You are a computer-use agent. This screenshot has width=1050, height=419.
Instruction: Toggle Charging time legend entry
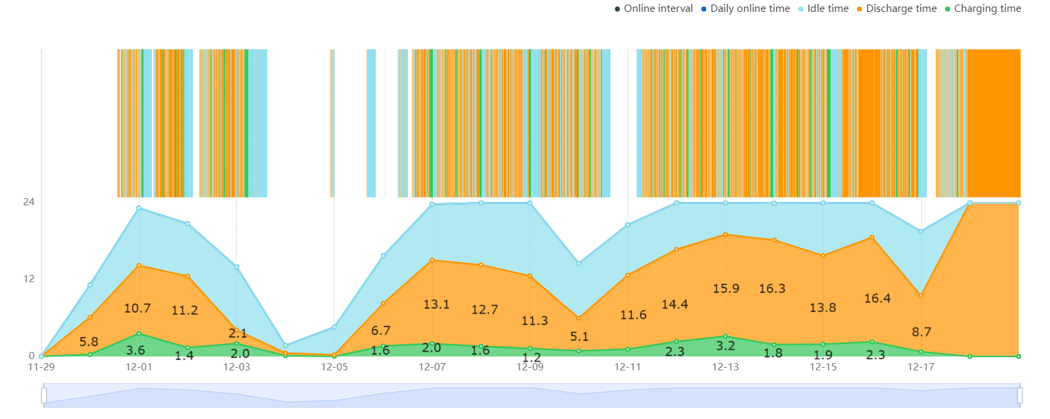click(983, 9)
